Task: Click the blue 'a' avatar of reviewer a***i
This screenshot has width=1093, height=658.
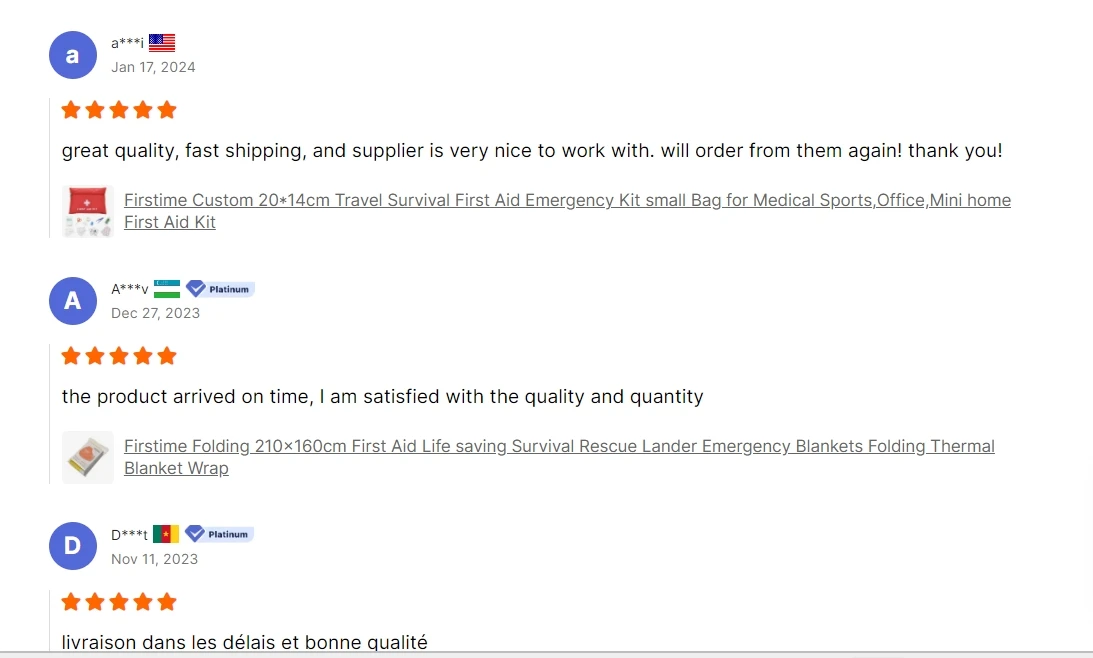Action: [x=72, y=55]
